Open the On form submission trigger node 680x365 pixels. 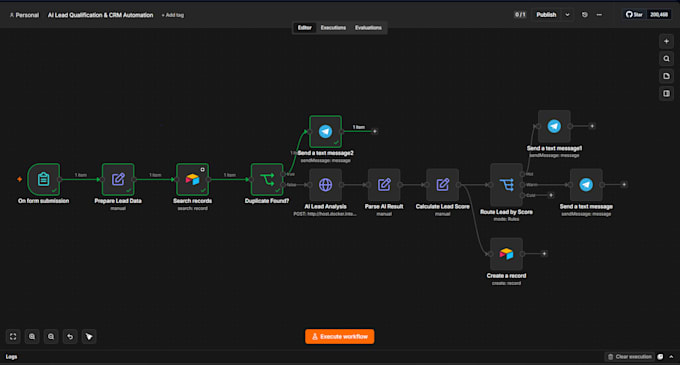point(43,179)
